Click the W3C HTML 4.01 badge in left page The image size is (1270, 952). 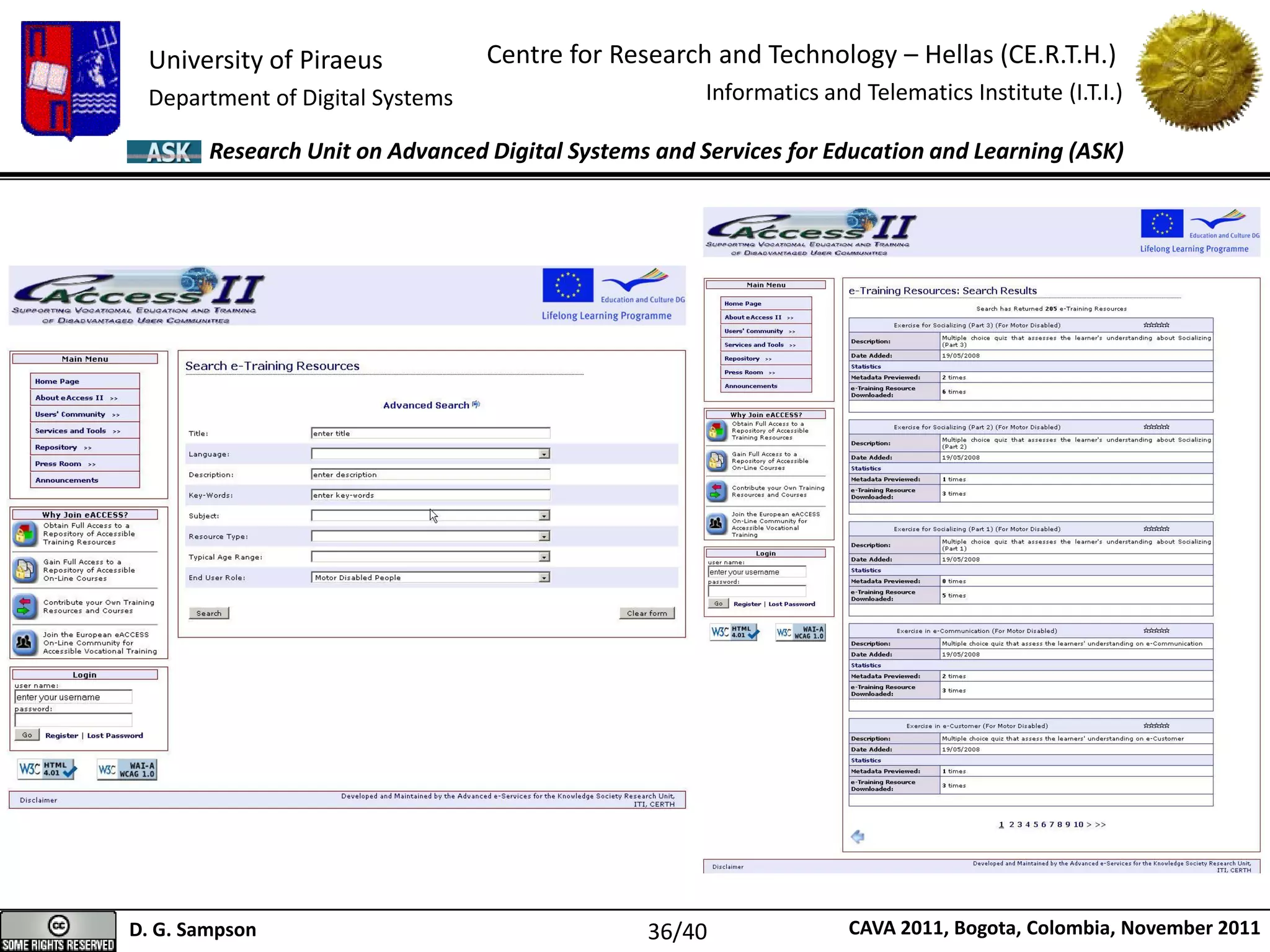pyautogui.click(x=47, y=769)
